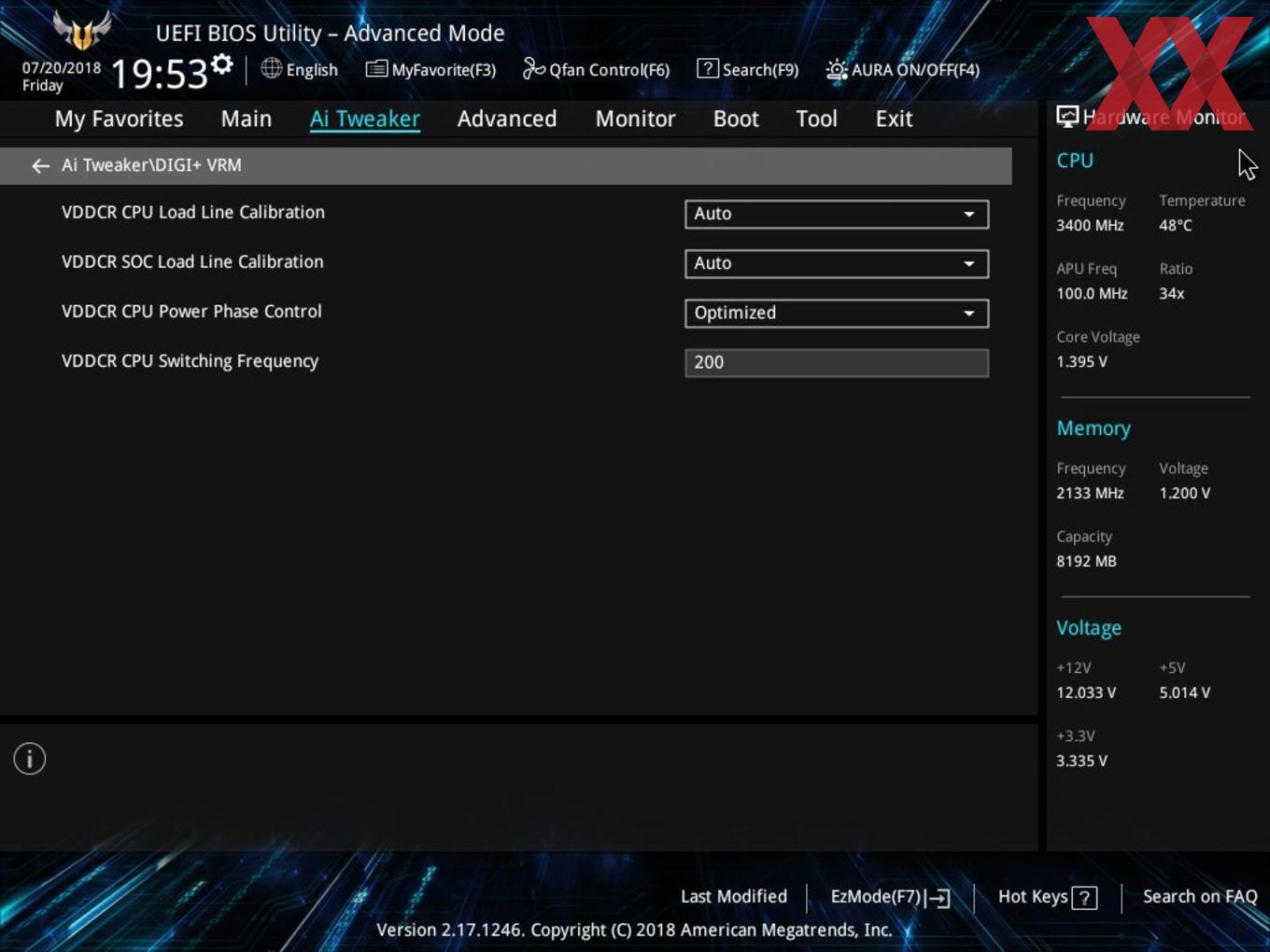Click the CPU section heading
This screenshot has width=1270, height=952.
[x=1075, y=161]
